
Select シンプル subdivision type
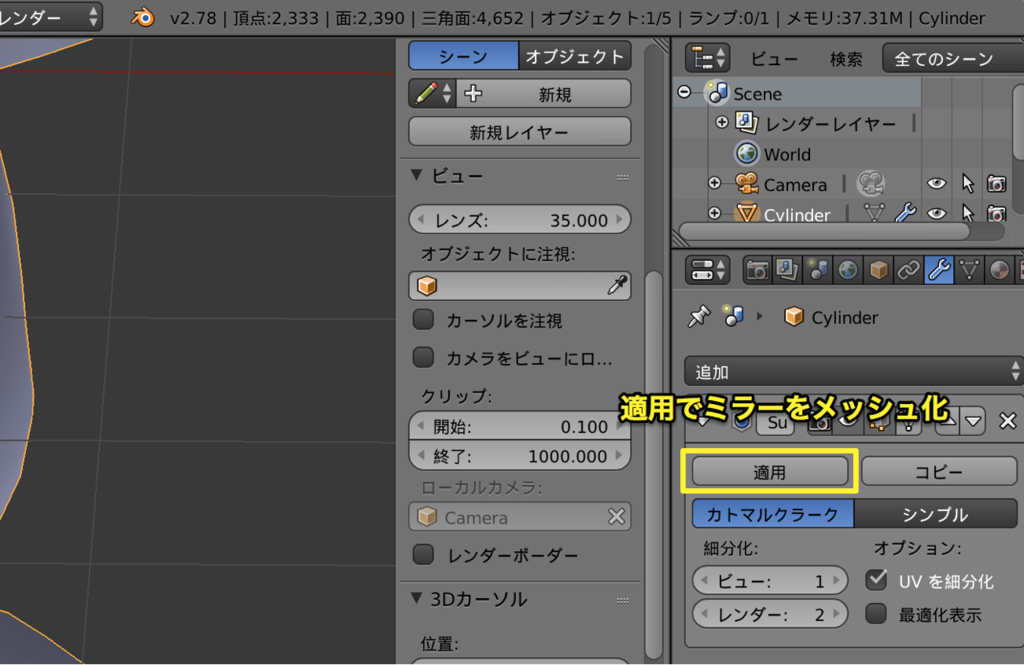point(935,514)
